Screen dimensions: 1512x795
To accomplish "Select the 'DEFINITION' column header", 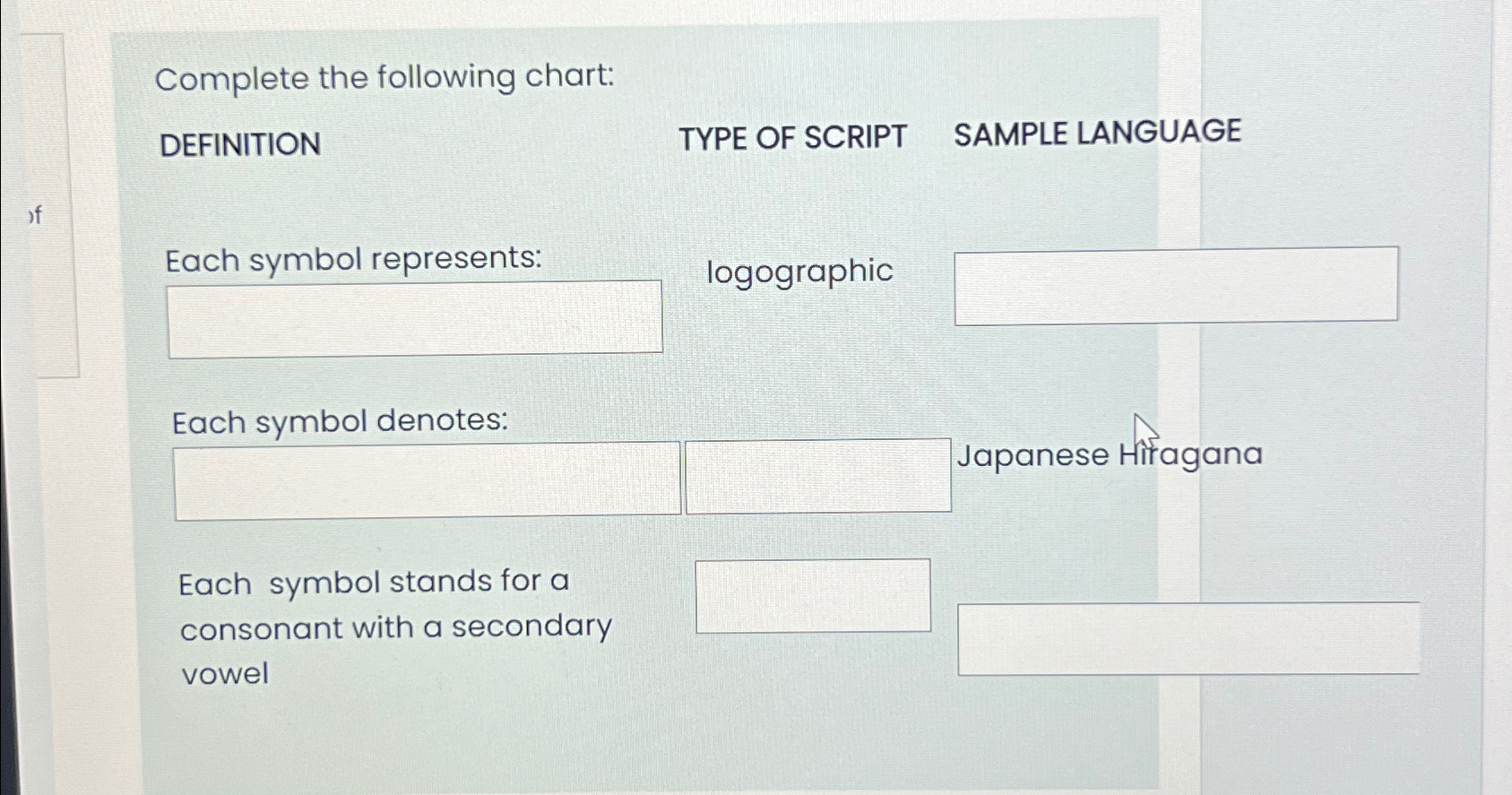I will point(239,143).
